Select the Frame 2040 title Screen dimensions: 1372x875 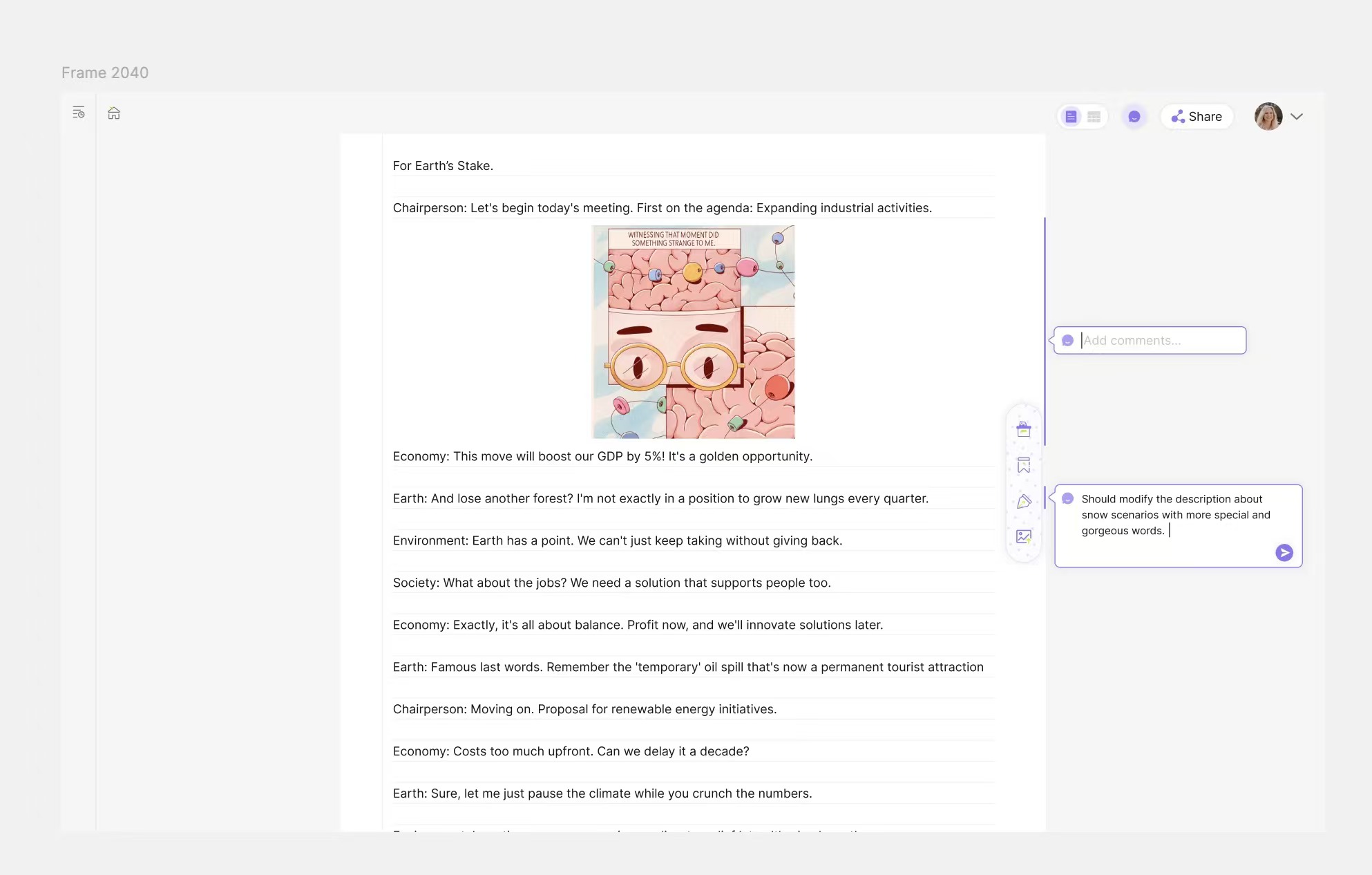[x=105, y=72]
